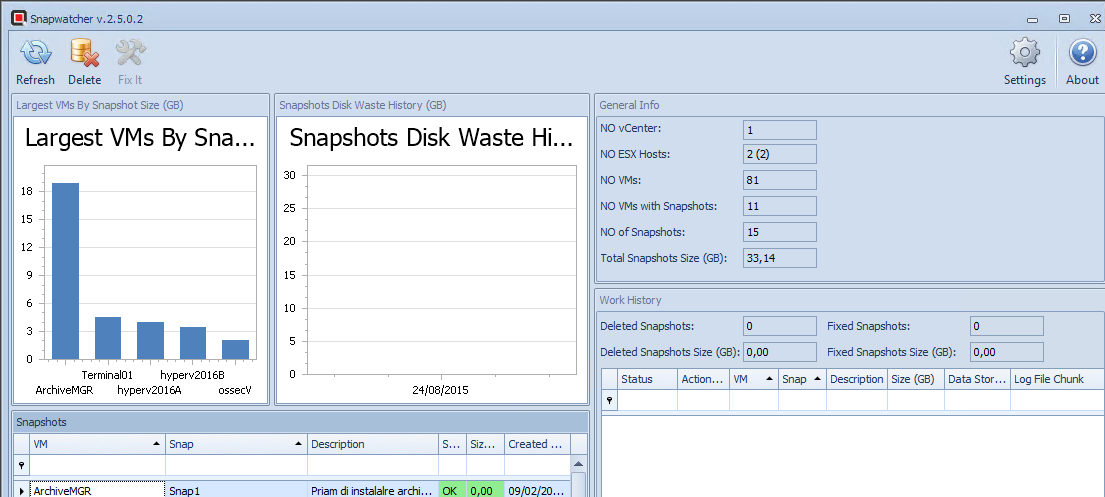
Task: Sort Snapshots grid by Snap column
Action: (237, 444)
